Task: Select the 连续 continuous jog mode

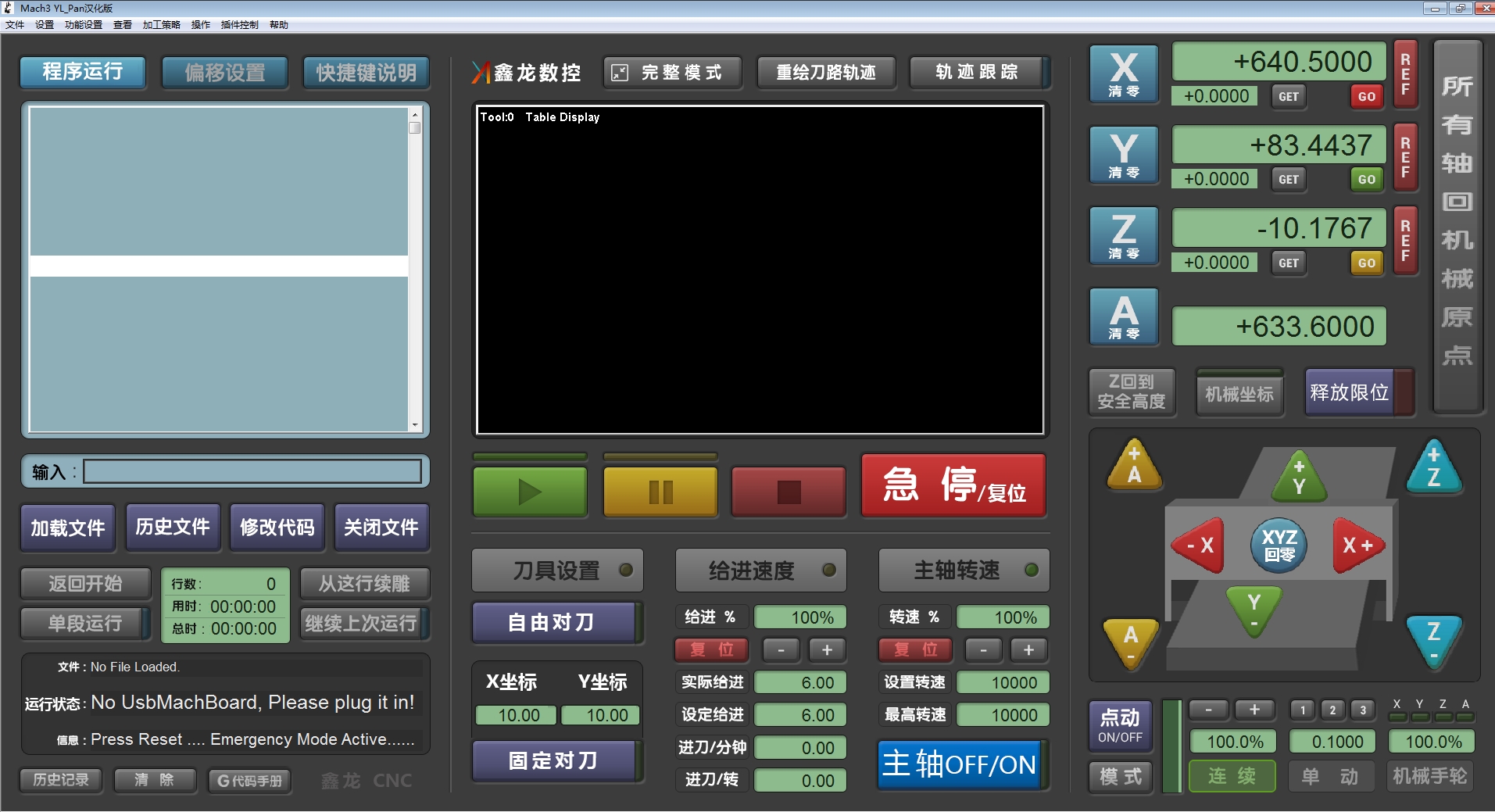Action: point(1232,776)
